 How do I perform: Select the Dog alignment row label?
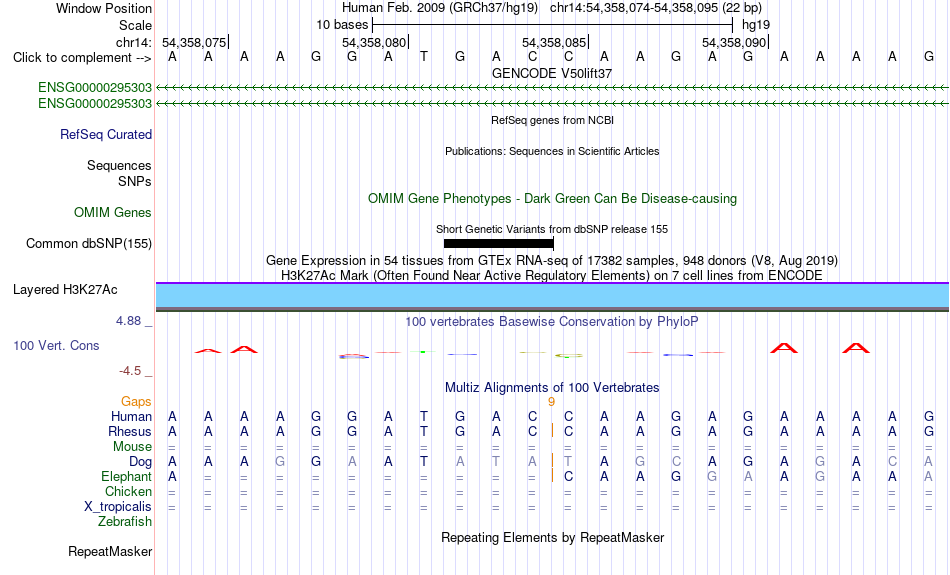click(140, 462)
